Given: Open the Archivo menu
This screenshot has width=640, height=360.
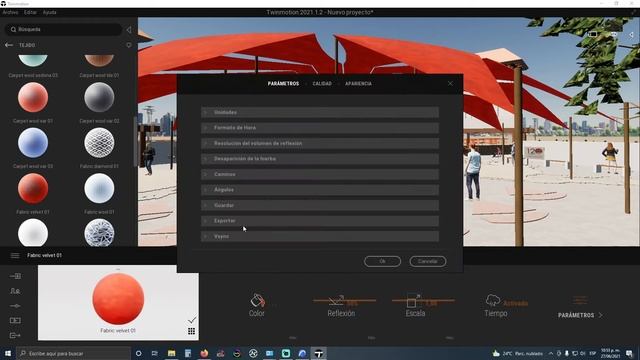Looking at the screenshot, I should [10, 12].
